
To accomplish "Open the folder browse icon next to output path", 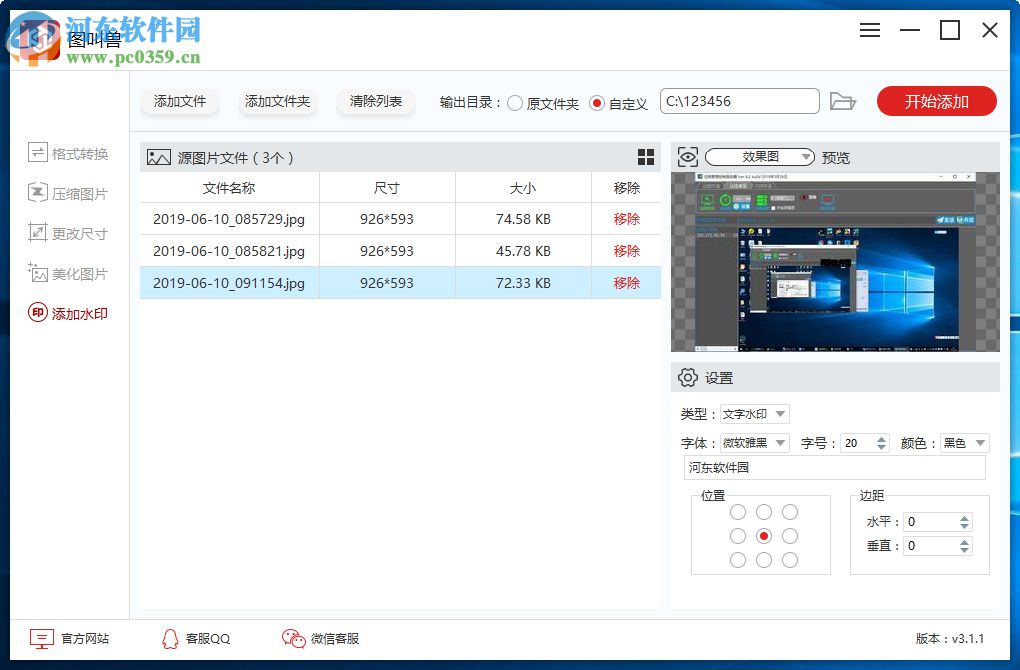I will 843,100.
